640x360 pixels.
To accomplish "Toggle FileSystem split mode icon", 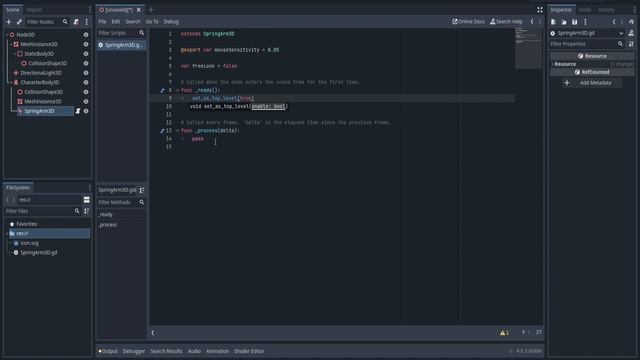I will point(87,200).
